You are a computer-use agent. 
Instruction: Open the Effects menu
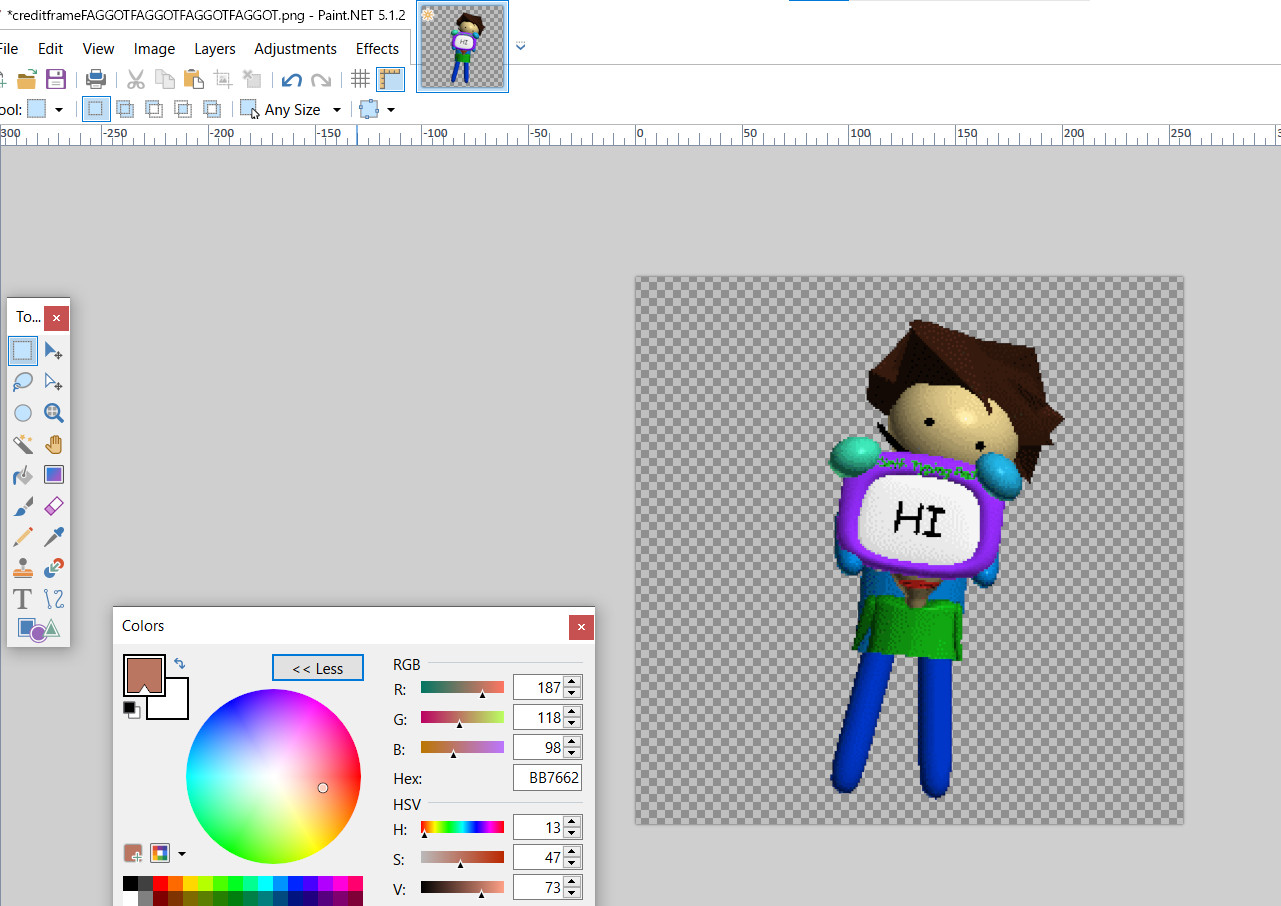tap(377, 48)
